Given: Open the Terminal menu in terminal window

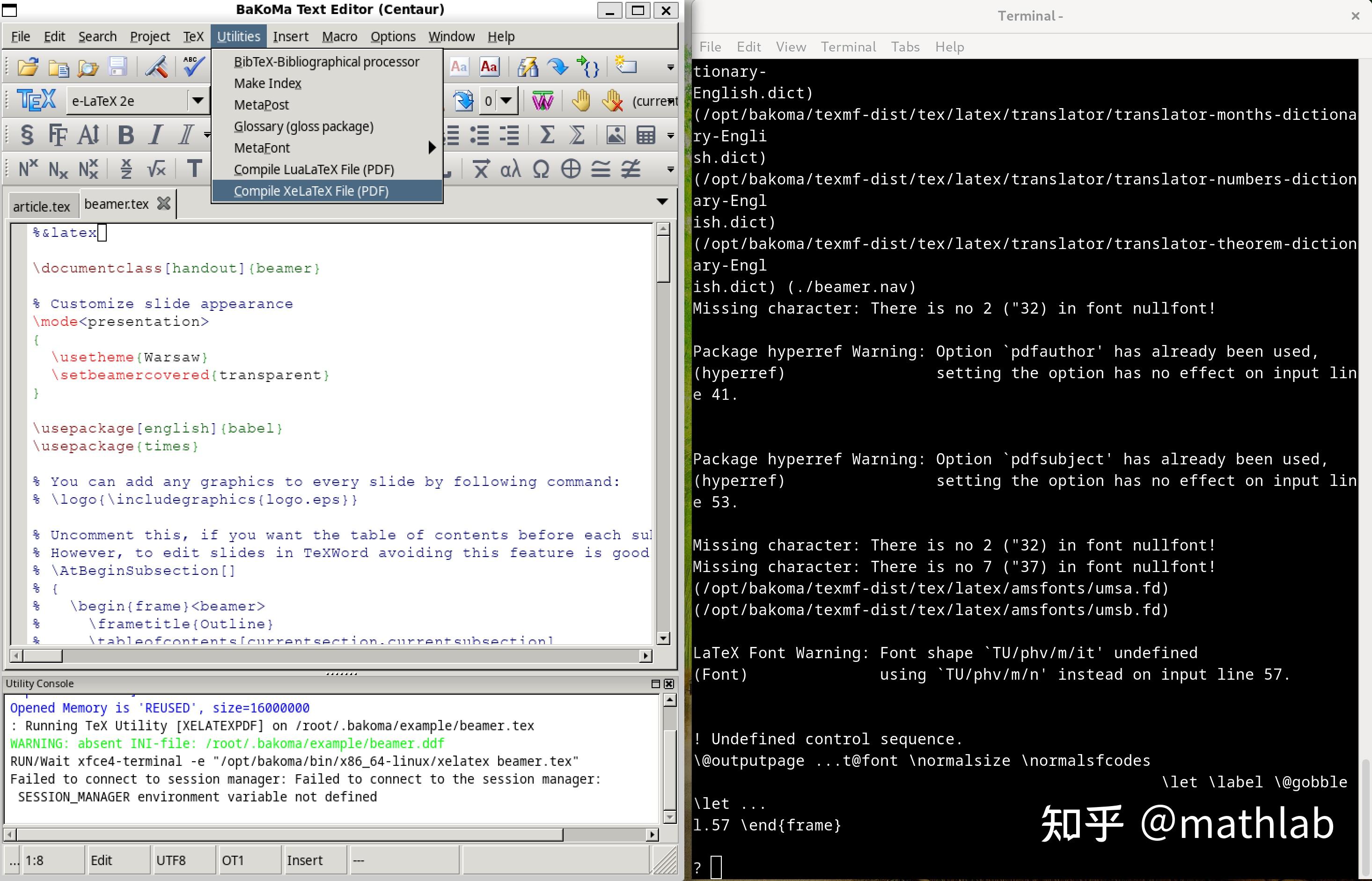Looking at the screenshot, I should coord(848,47).
